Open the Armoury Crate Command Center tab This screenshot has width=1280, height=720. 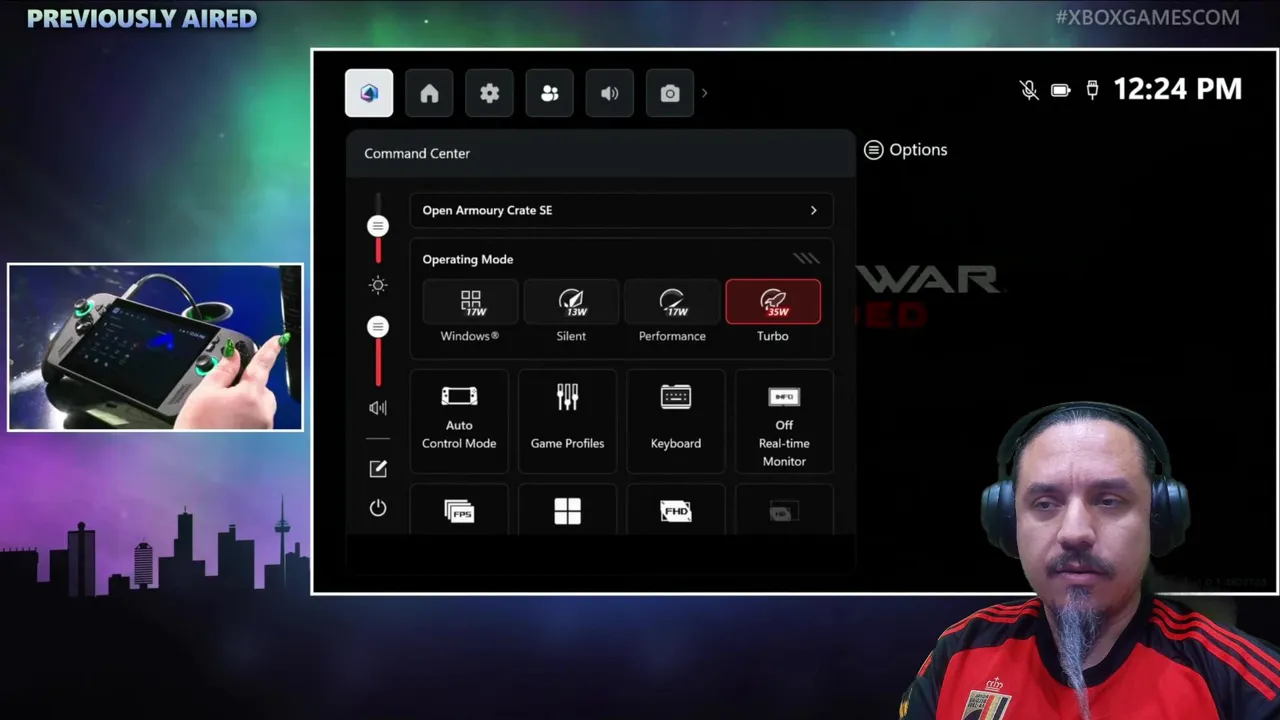[369, 93]
